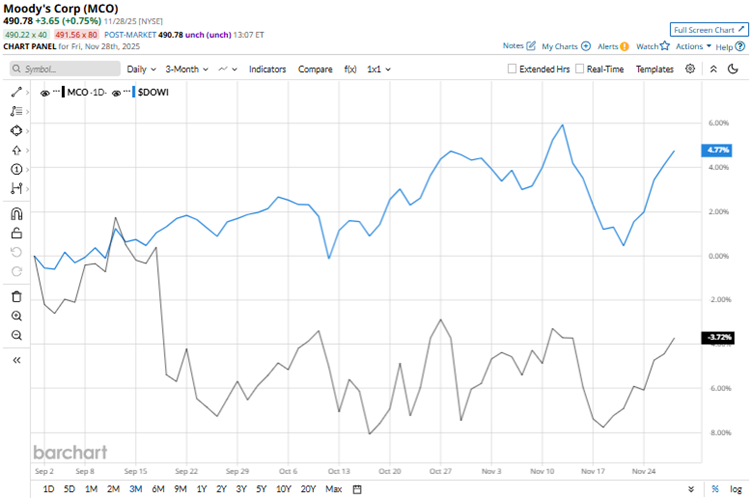Expand the bottom panel double chevron
Screen dimensions: 752x498
click(691, 489)
